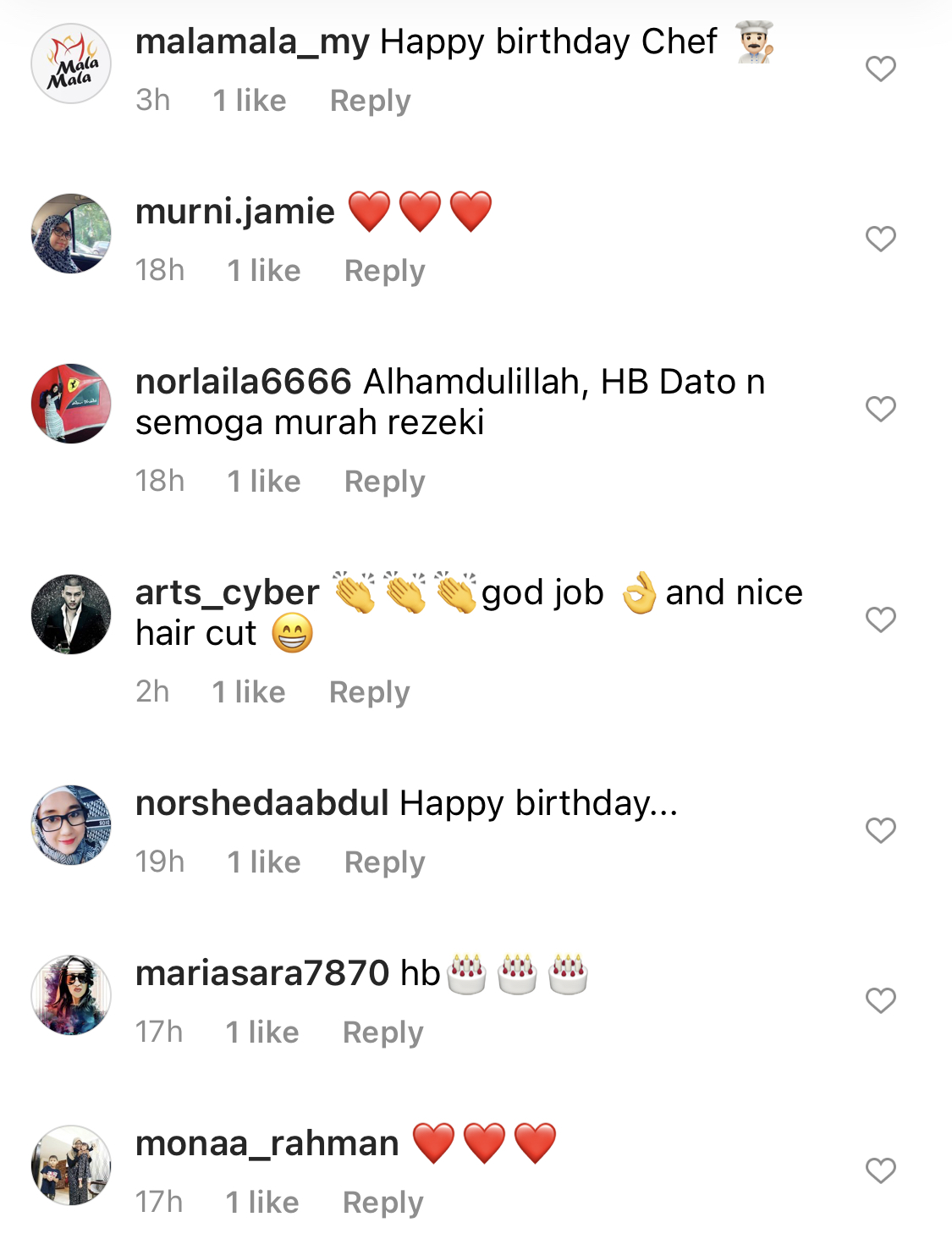Open arts_cyber's profile avatar
Image resolution: width=952 pixels, height=1250 pixels.
point(71,614)
